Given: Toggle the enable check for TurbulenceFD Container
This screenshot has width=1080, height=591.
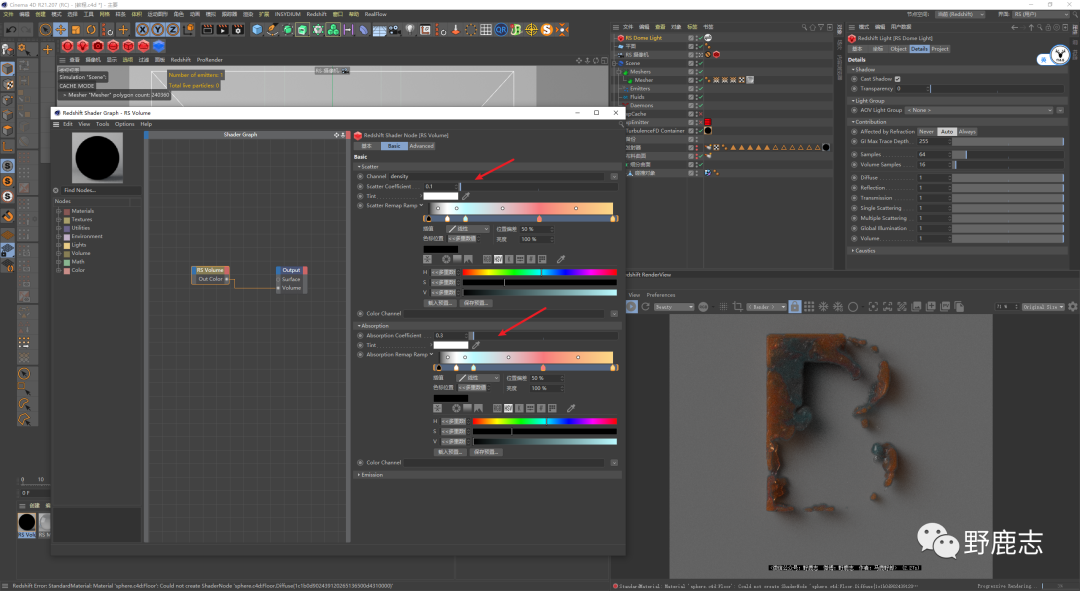Looking at the screenshot, I should click(x=699, y=131).
